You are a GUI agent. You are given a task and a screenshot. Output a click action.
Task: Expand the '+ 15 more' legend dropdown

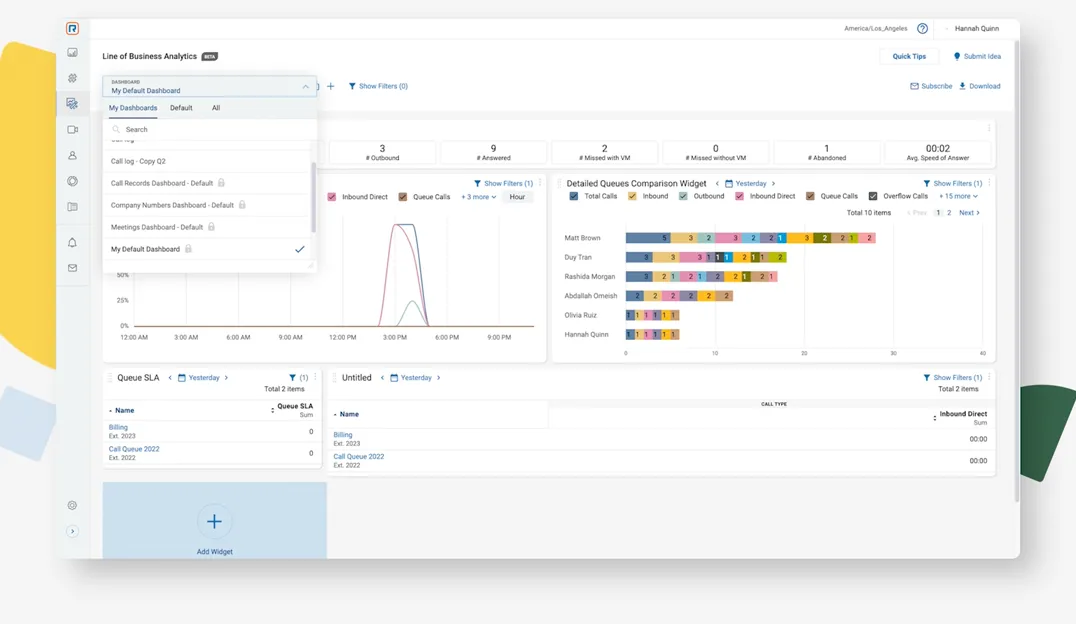pyautogui.click(x=958, y=197)
